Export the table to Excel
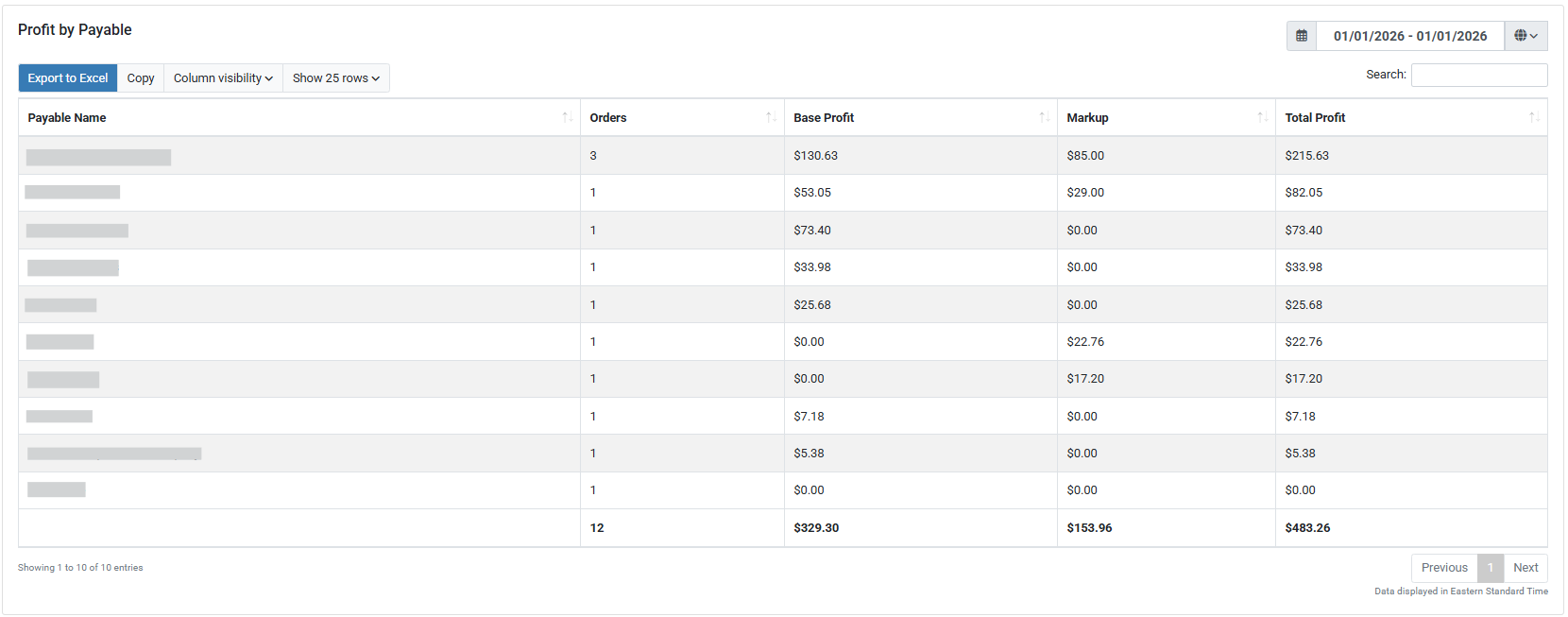The width and height of the screenshot is (1568, 617). 68,78
